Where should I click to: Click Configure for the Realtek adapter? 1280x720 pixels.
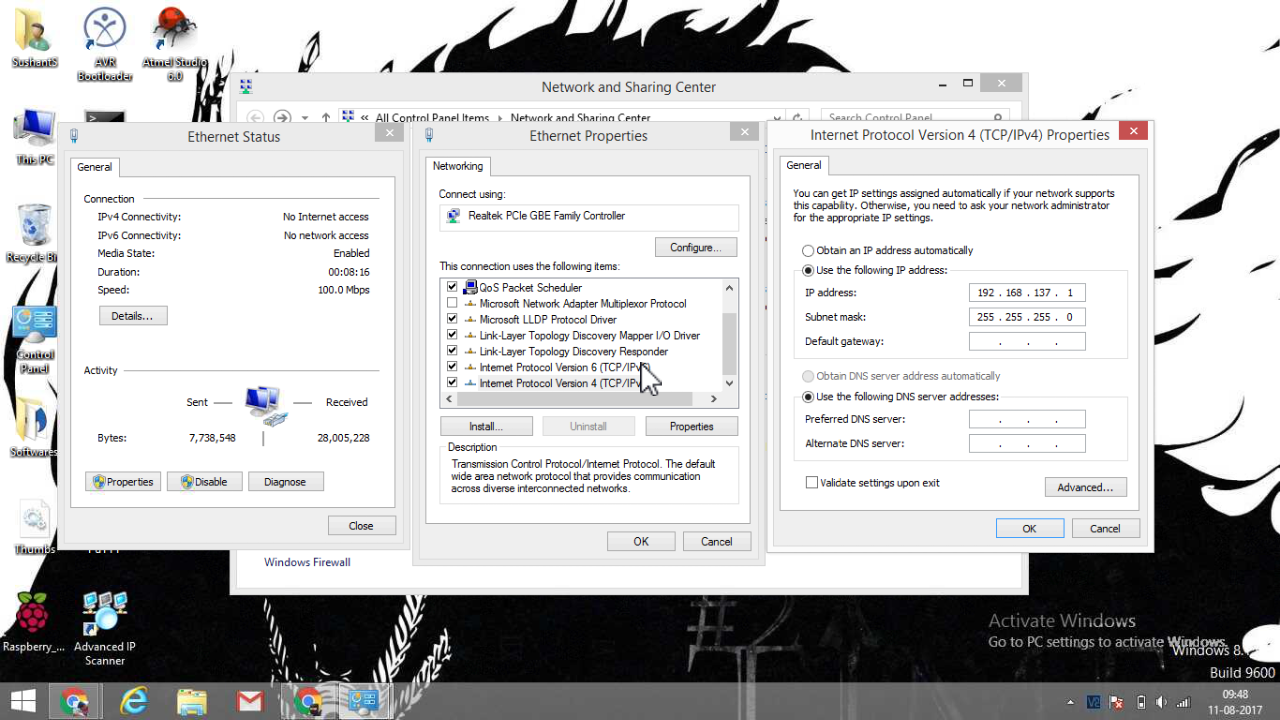point(696,247)
